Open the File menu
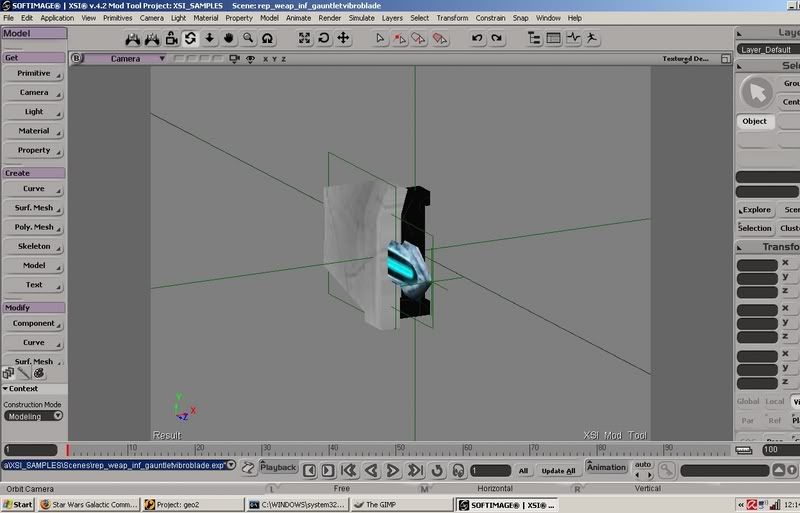 (x=9, y=18)
